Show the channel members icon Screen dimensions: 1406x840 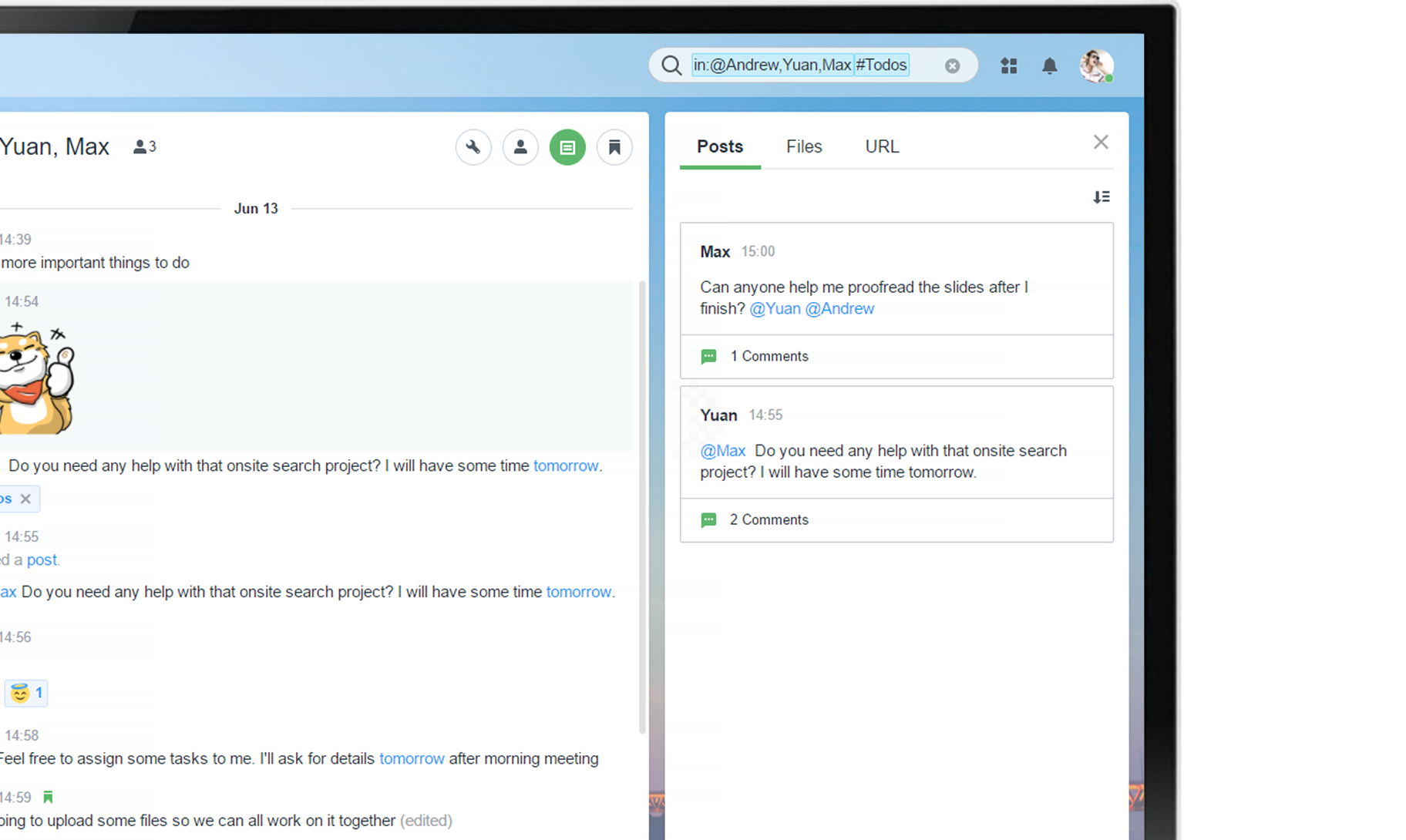(520, 147)
